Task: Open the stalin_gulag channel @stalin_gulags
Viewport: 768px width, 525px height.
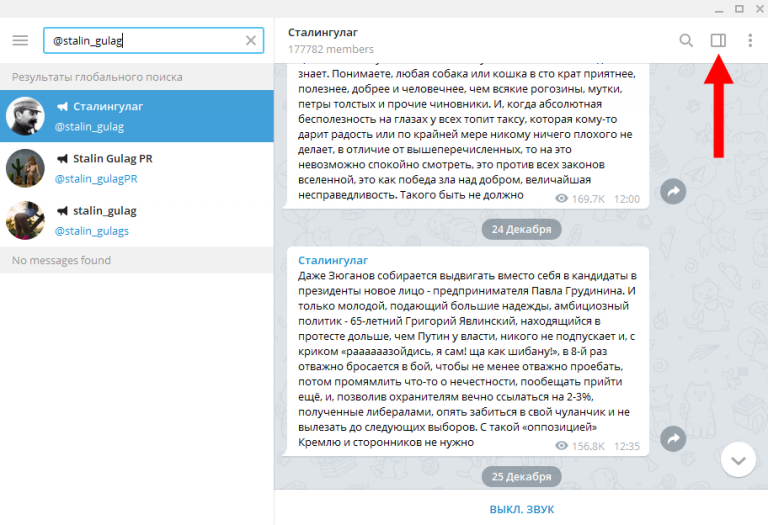Action: [137, 220]
